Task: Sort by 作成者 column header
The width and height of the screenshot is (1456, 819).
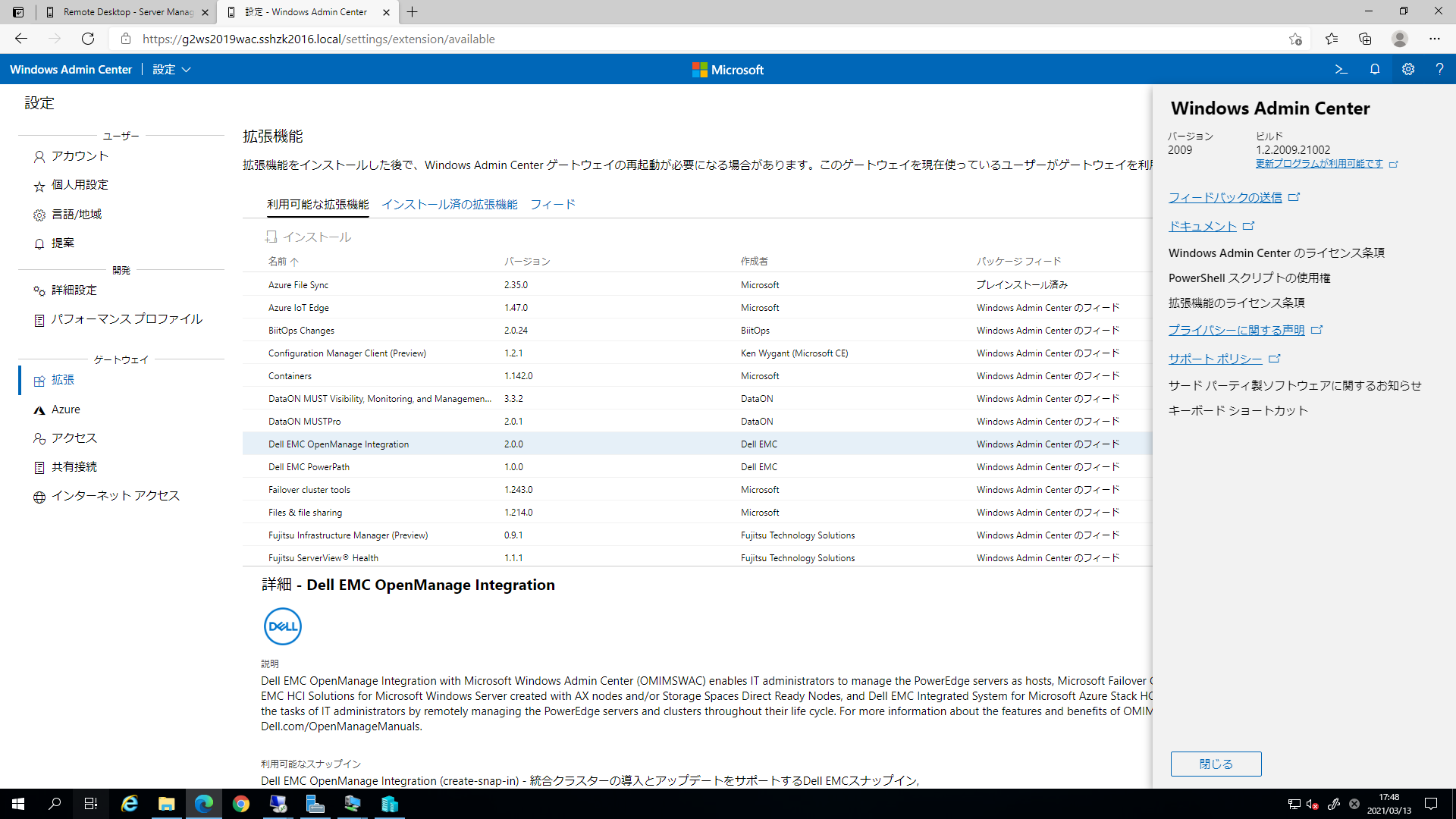Action: (755, 261)
